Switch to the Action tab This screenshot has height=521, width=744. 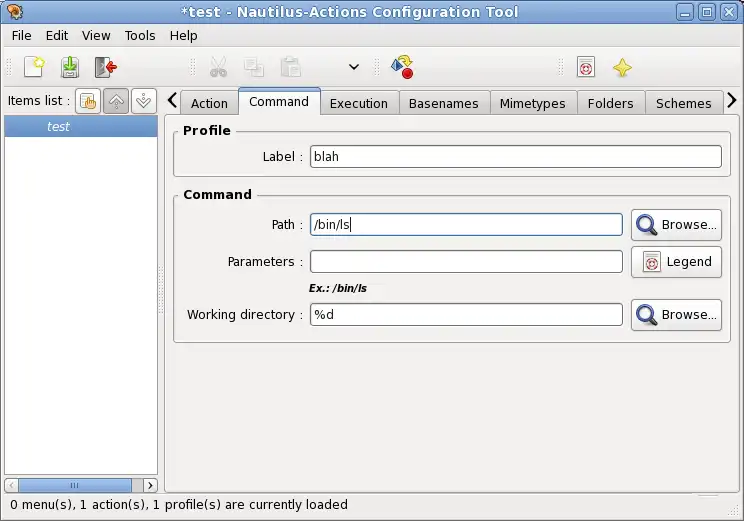point(209,103)
